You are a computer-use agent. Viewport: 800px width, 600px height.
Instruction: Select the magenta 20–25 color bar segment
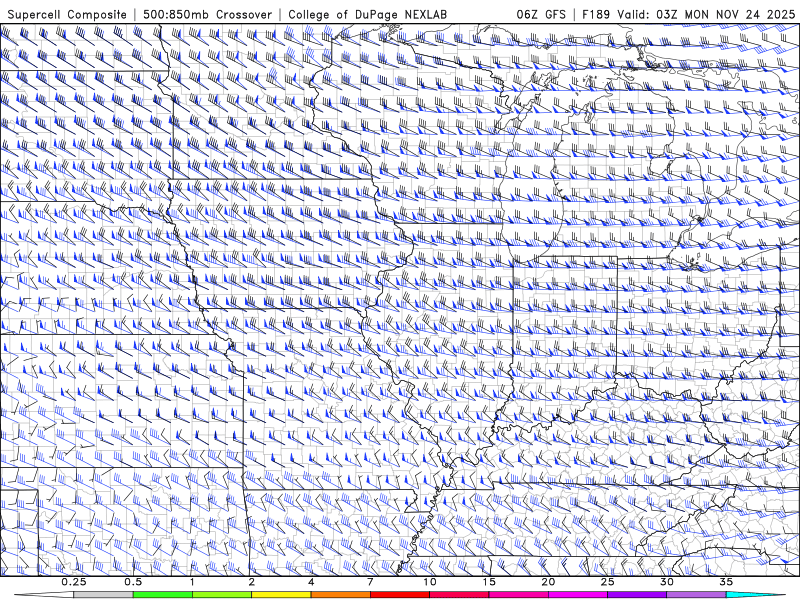pyautogui.click(x=578, y=595)
